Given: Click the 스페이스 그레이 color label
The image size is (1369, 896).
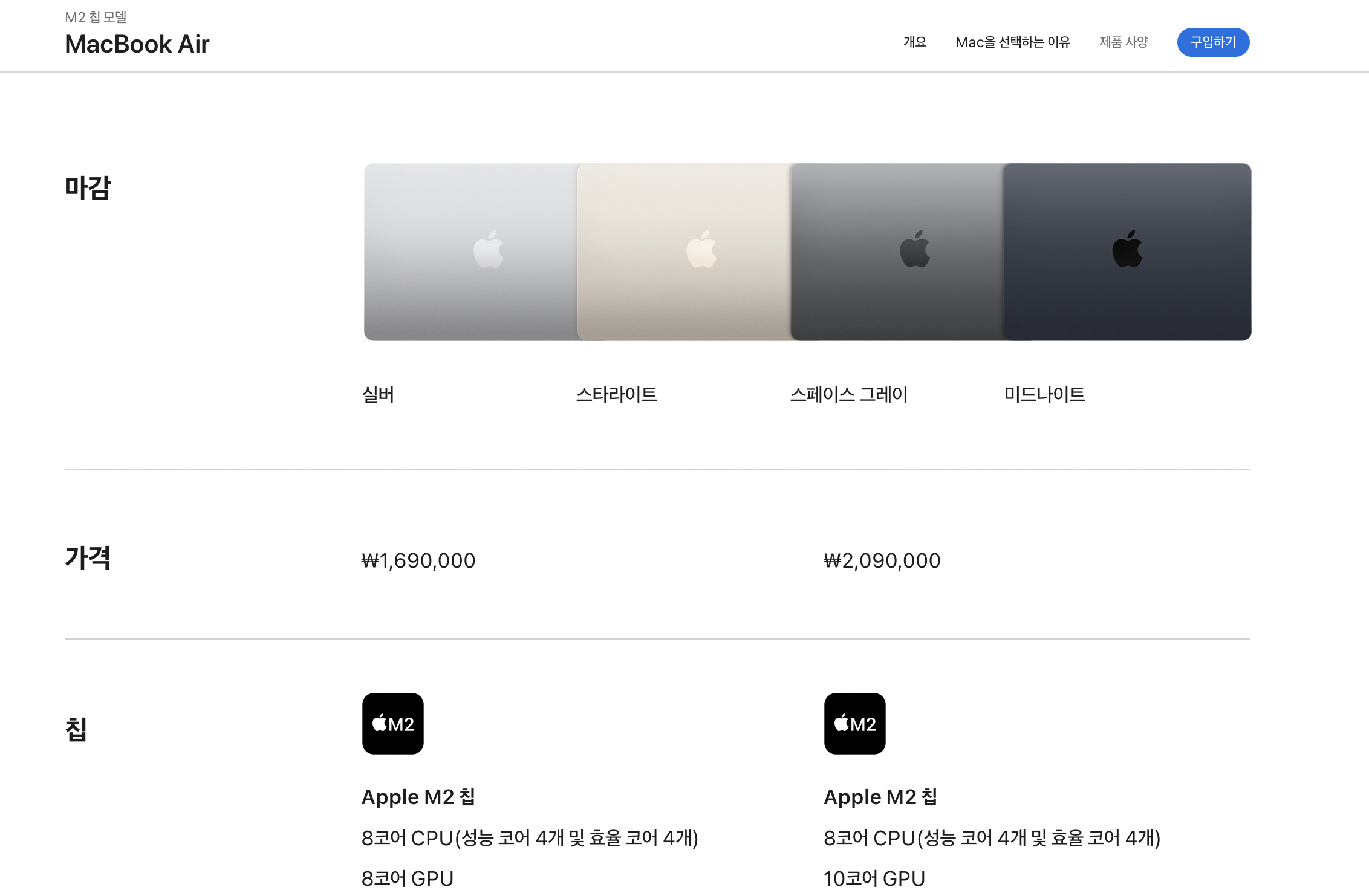Looking at the screenshot, I should pyautogui.click(x=848, y=395).
